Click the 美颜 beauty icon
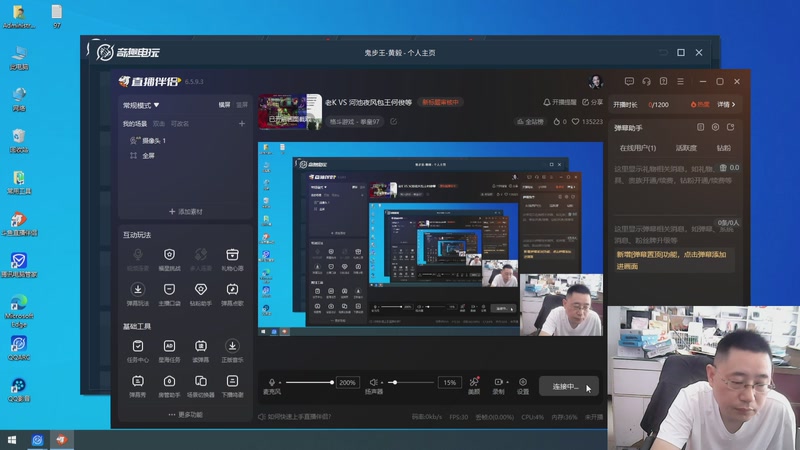800x450 pixels. pyautogui.click(x=474, y=382)
